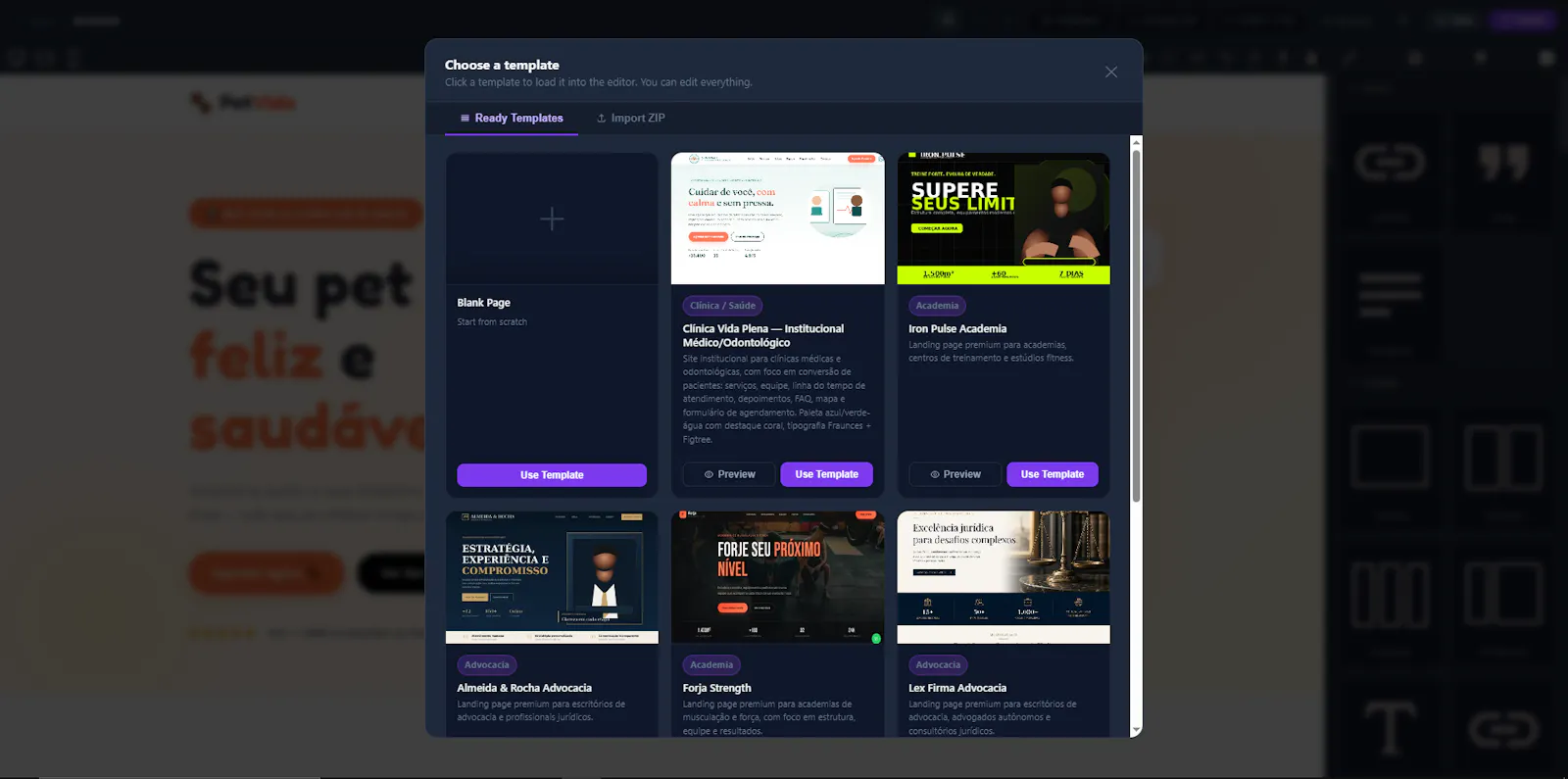Preview the Iron Pulse Academia template
Screen dimensions: 1568x779
click(955, 474)
